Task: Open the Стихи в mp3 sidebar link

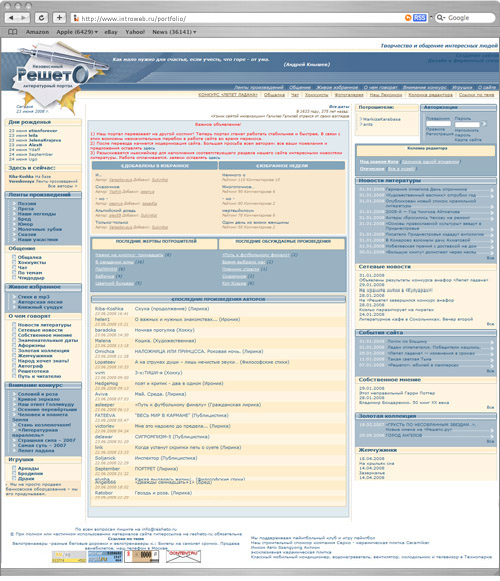Action: pyautogui.click(x=33, y=297)
